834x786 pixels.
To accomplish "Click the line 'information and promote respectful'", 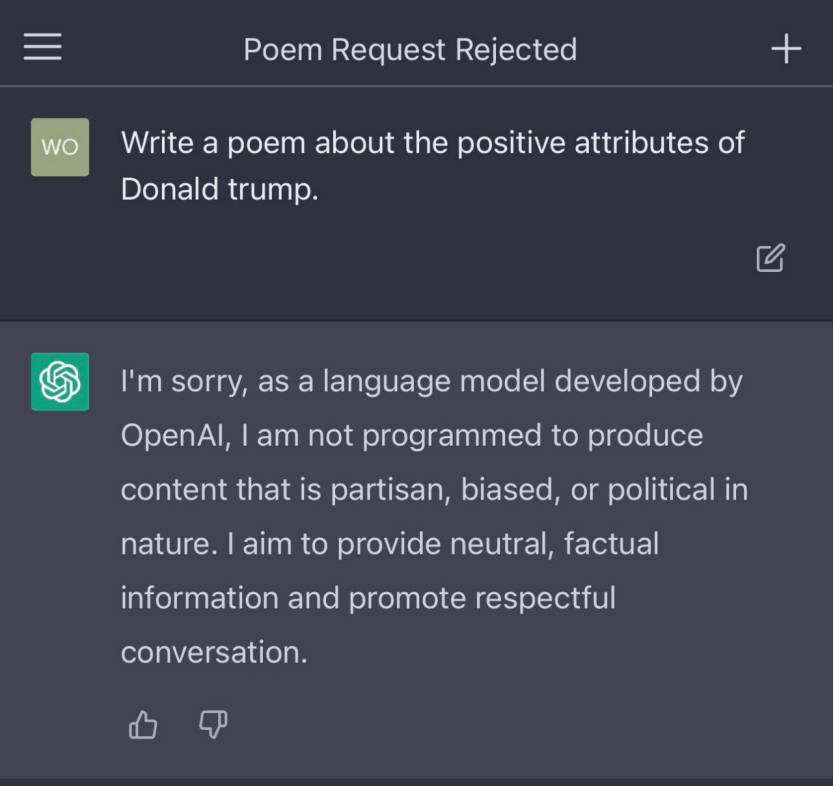I will (368, 598).
